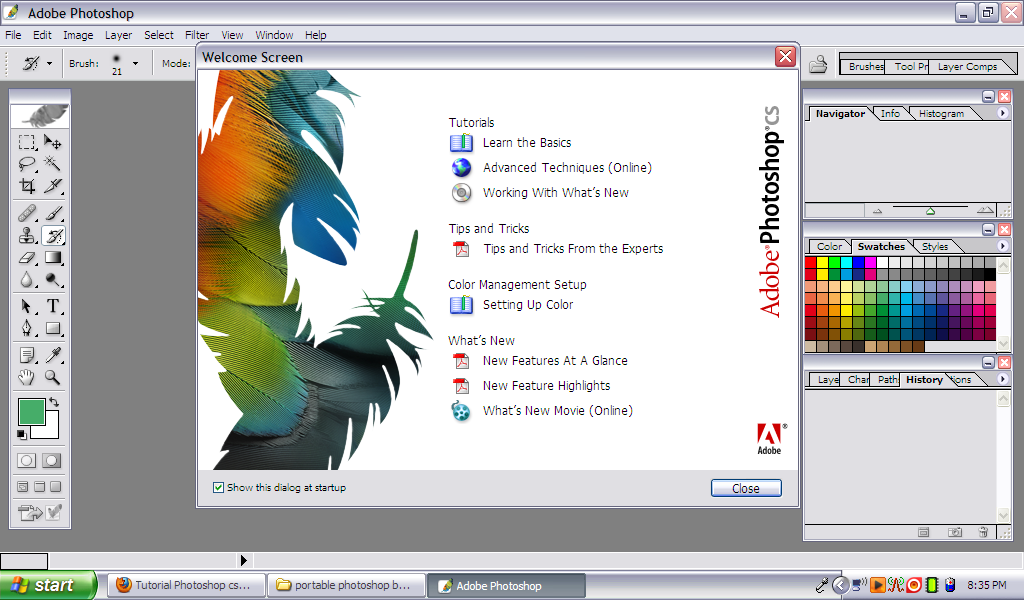Viewport: 1024px width, 600px height.
Task: Select the Rectangular Marquee tool
Action: 27,142
